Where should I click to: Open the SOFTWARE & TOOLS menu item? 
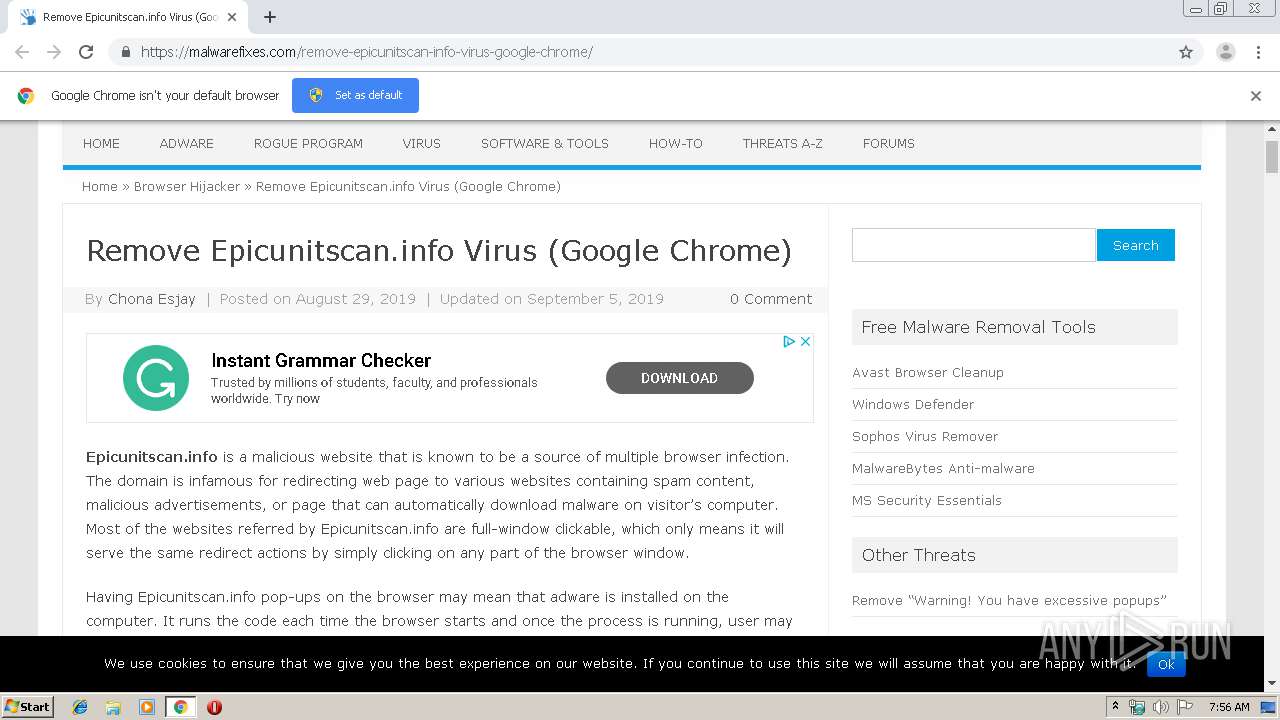[544, 144]
